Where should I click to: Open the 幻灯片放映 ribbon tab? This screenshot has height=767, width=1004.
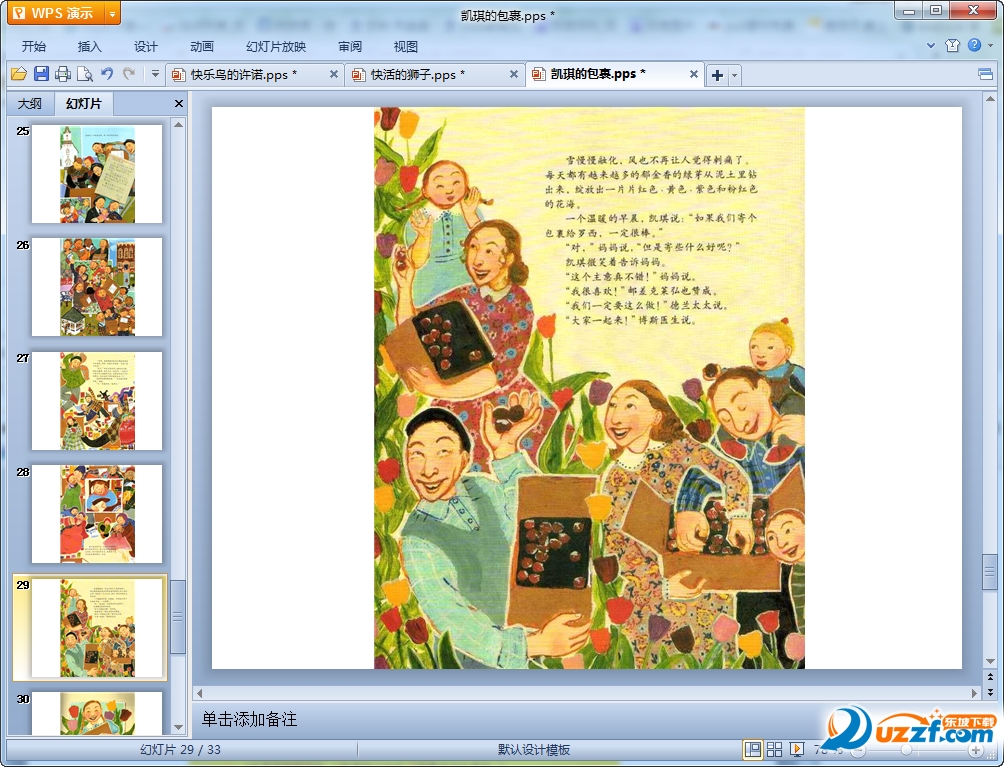coord(276,47)
